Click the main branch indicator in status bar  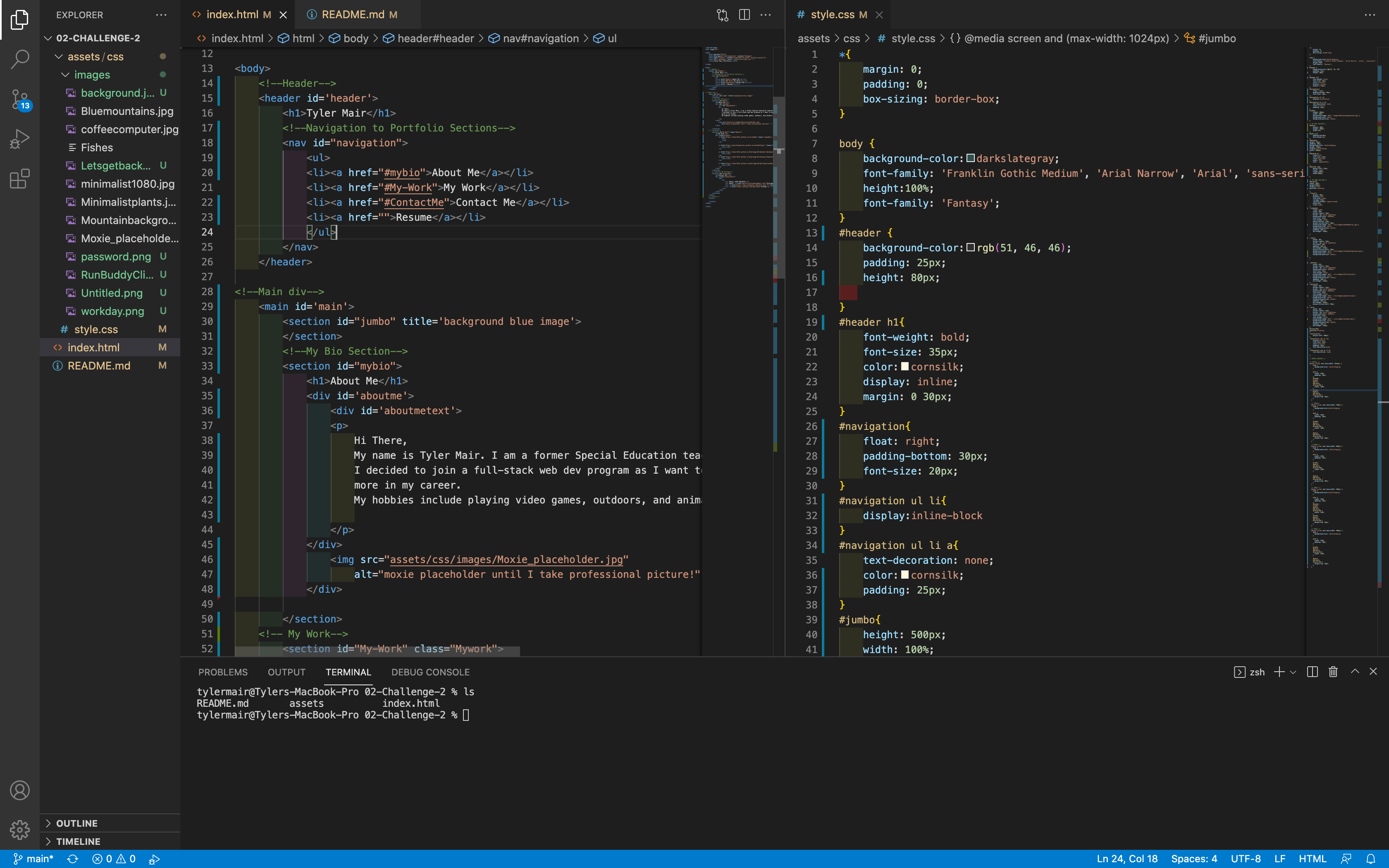coord(34,858)
